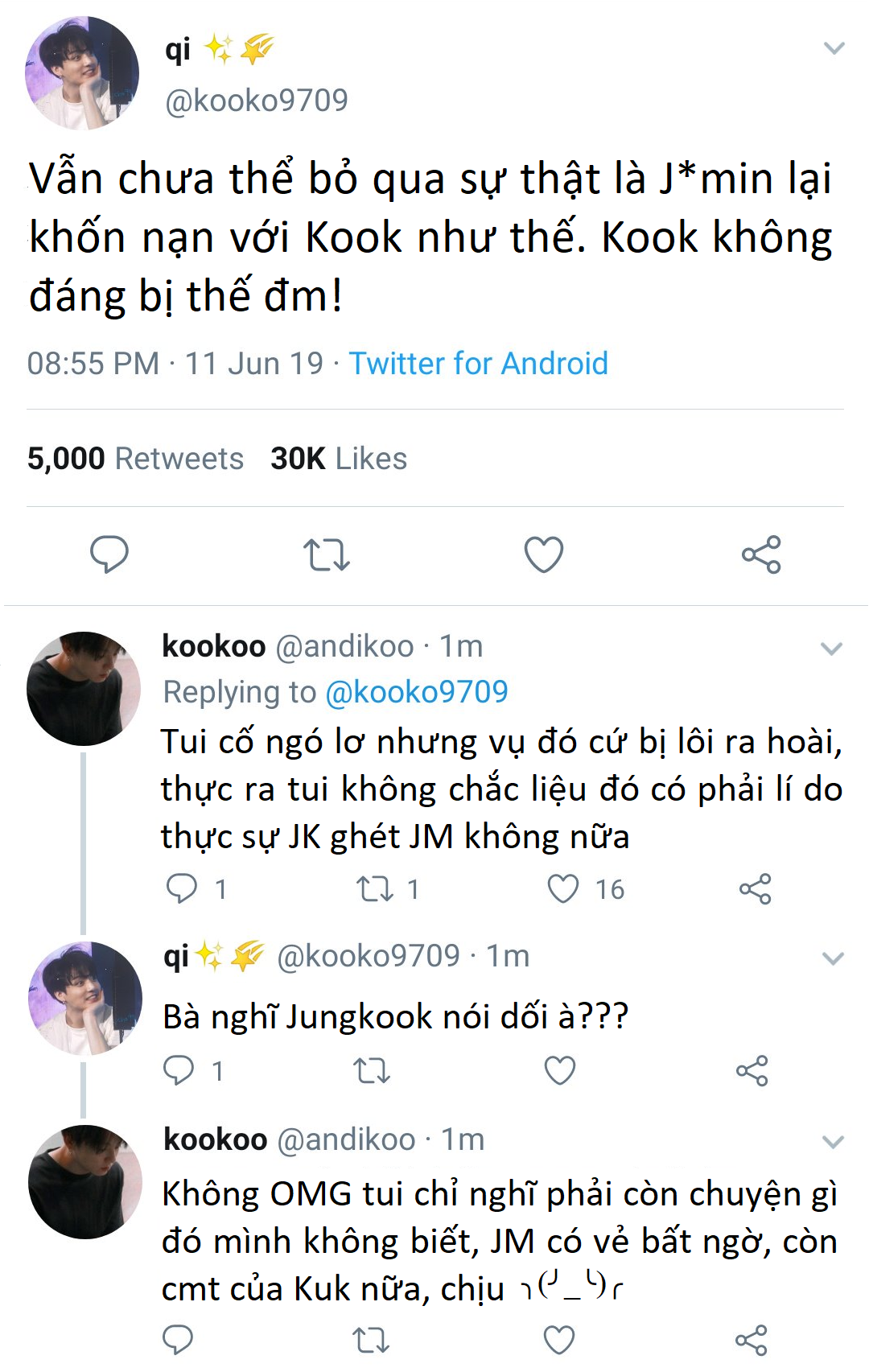Image resolution: width=869 pixels, height=1372 pixels.
Task: Open qi's profile picture at top
Action: [82, 73]
